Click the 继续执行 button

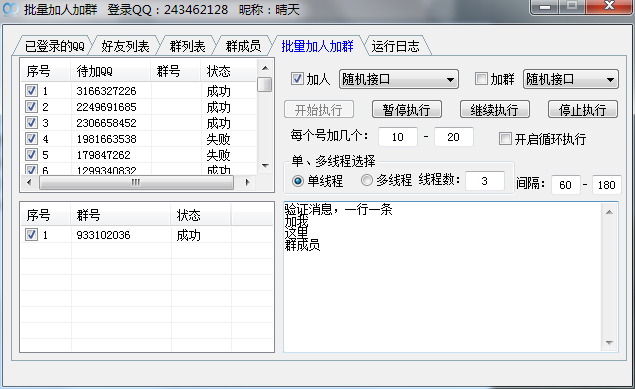pos(494,109)
